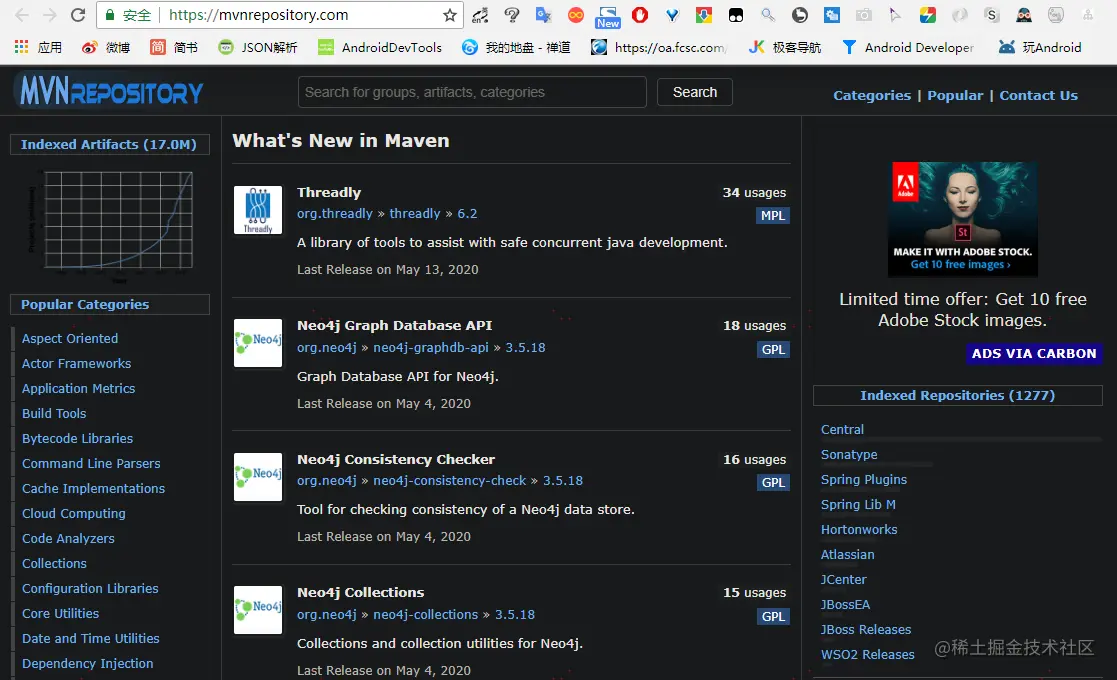Open the Google Translate extension icon
Screen dimensions: 1117x680
[544, 15]
